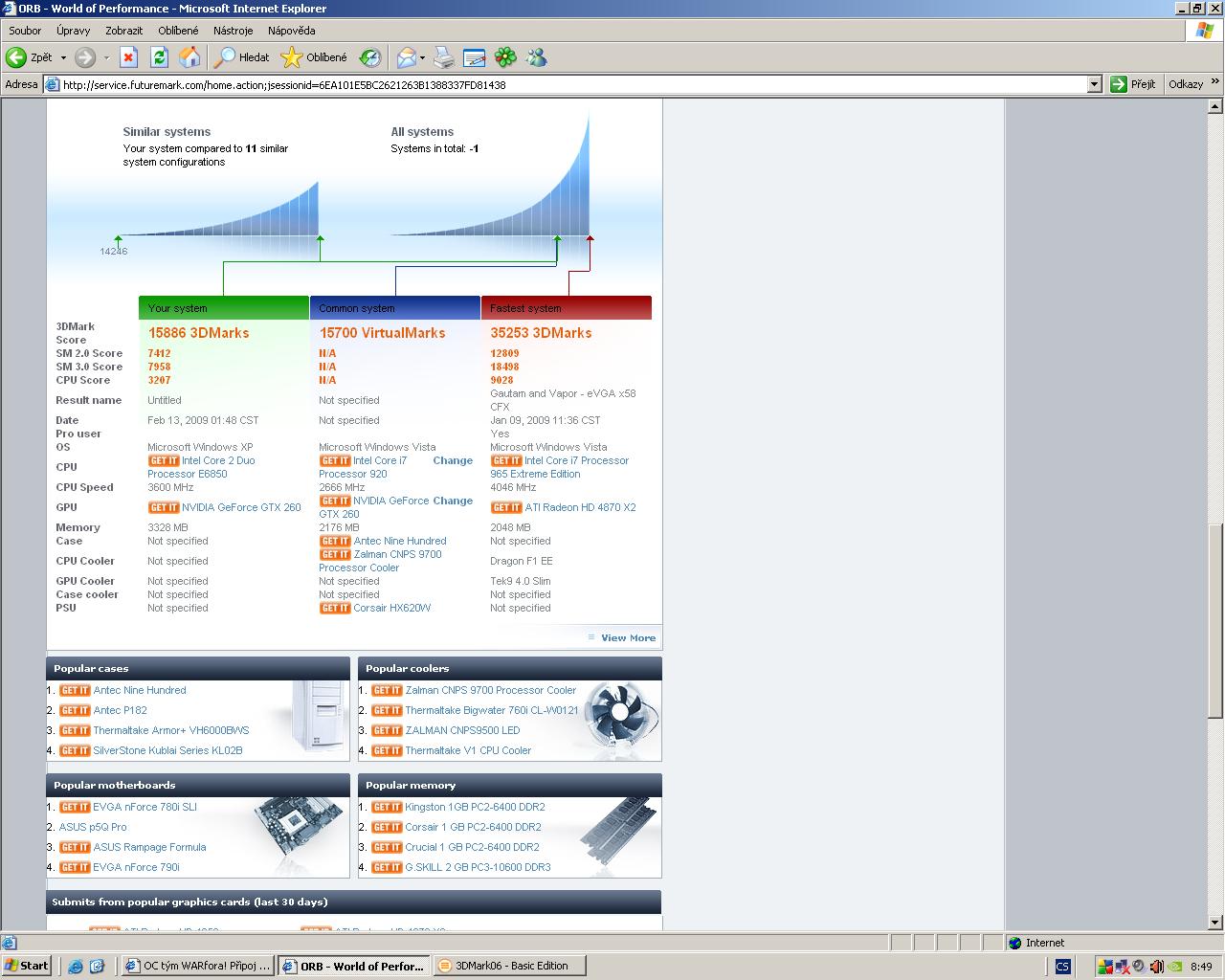Click the Mail envelope toolbar icon
The height and width of the screenshot is (980, 1225).
pos(406,57)
